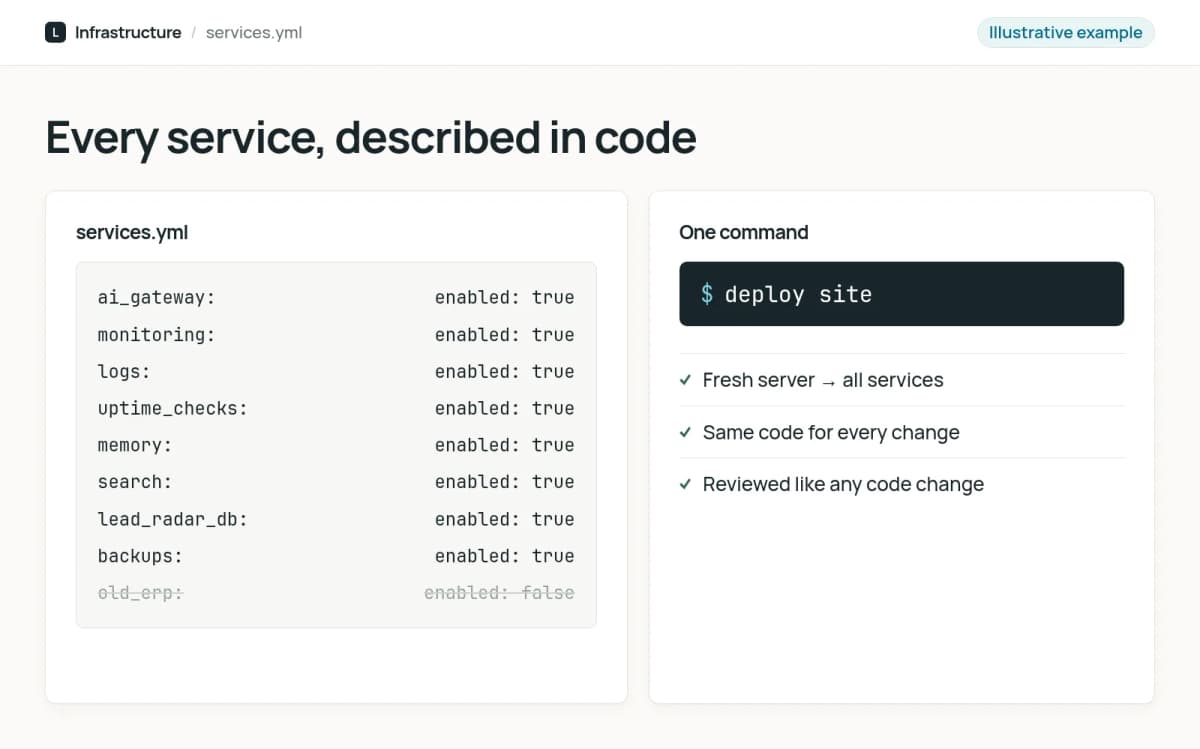Select the logs: key
This screenshot has width=1200, height=749.
[124, 371]
